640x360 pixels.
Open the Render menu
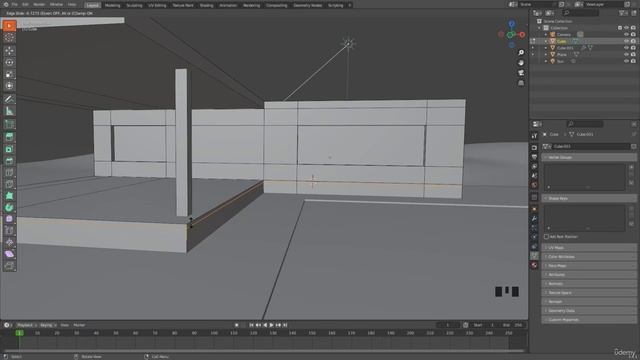click(39, 4)
